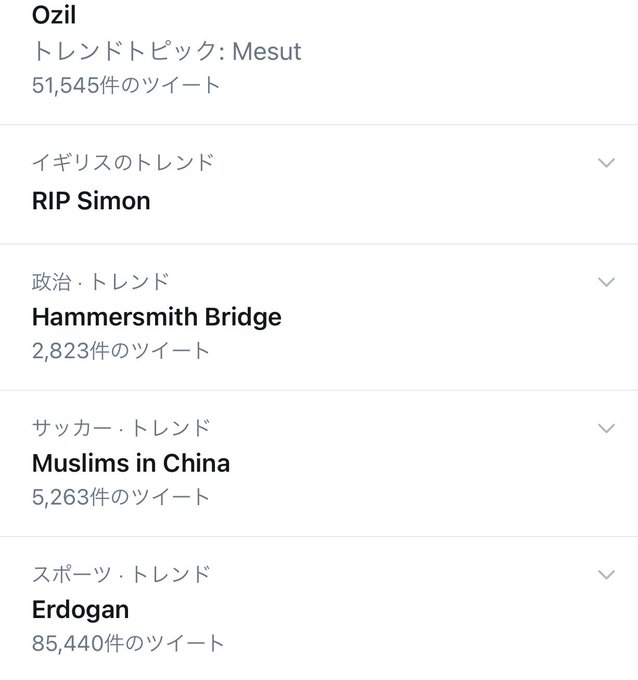Open the Erdogan trend
638x680 pixels.
pos(80,610)
